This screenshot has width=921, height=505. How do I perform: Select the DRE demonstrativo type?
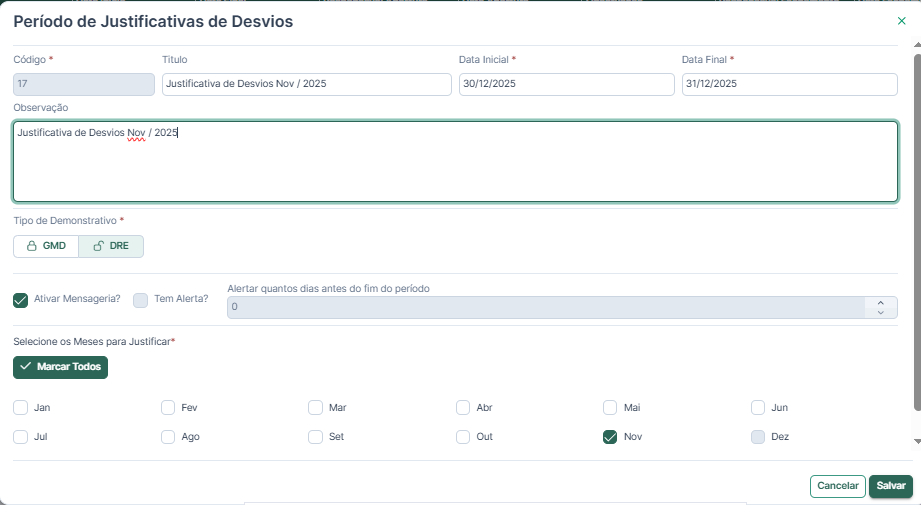(x=111, y=246)
